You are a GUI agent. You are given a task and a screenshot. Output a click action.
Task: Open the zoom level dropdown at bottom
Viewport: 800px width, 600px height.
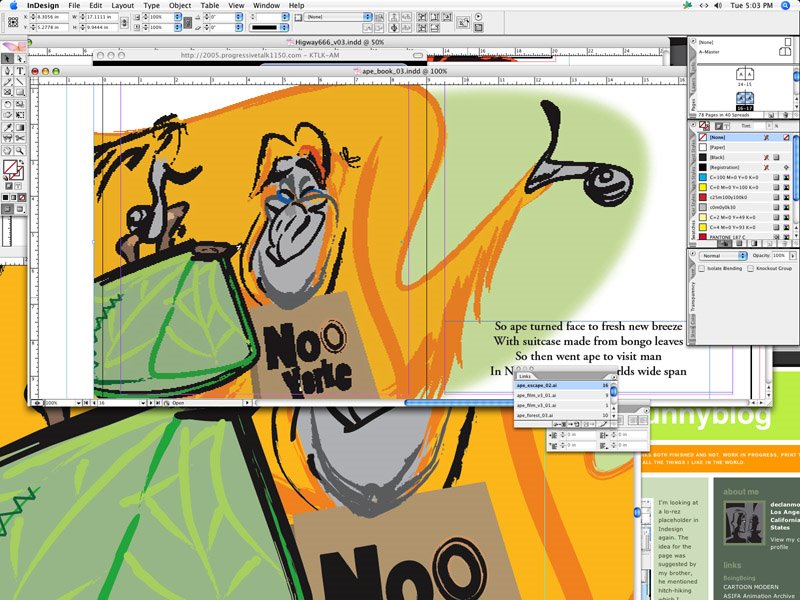click(79, 403)
